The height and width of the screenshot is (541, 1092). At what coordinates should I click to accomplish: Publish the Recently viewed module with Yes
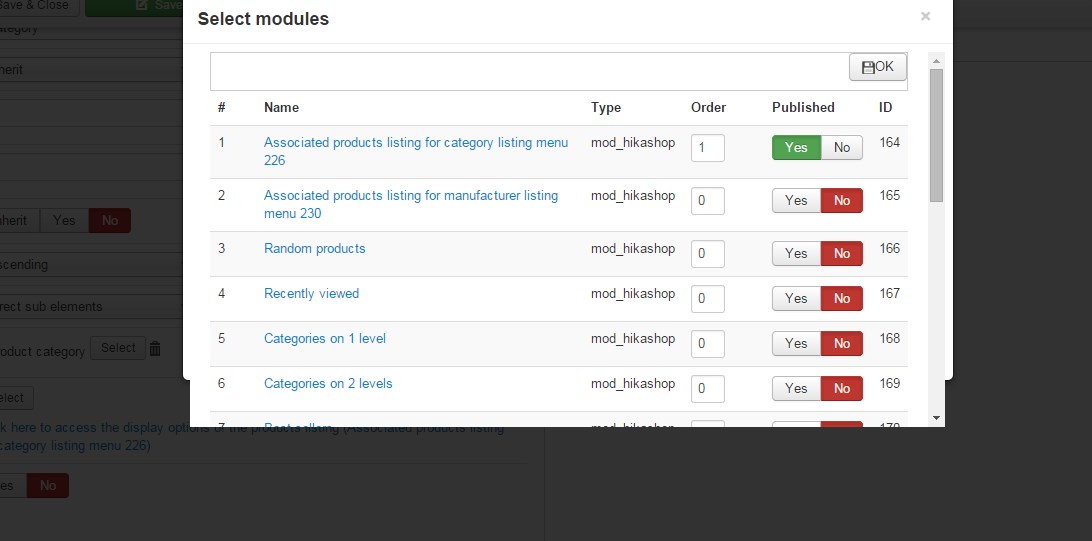tap(796, 299)
